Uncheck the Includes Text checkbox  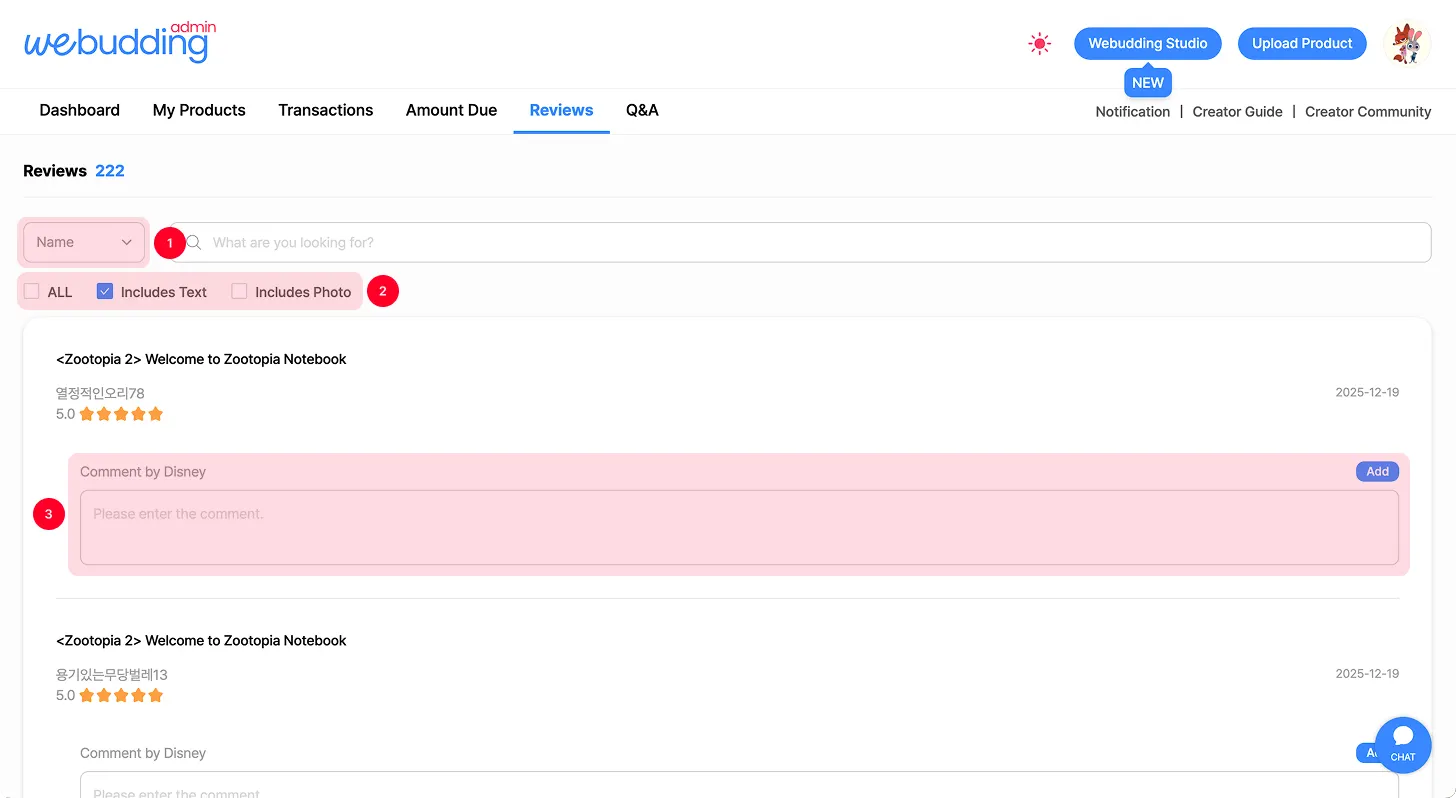pyautogui.click(x=105, y=291)
